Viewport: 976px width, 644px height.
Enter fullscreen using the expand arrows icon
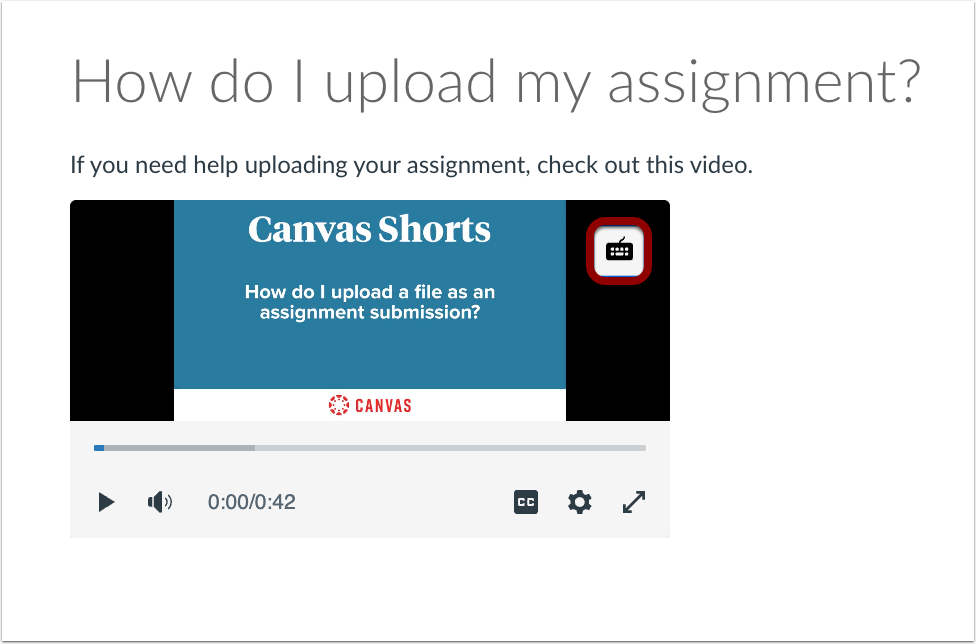pyautogui.click(x=634, y=502)
